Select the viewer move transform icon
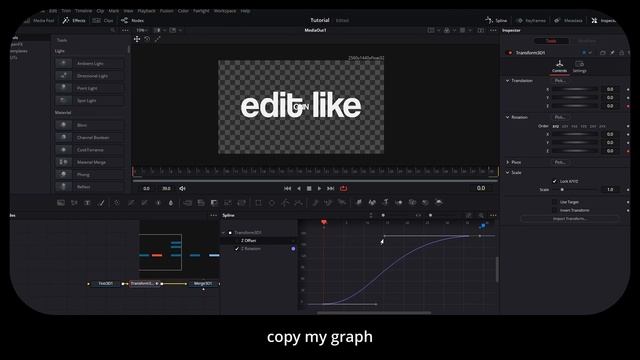The width and height of the screenshot is (640, 360). (x=137, y=39)
